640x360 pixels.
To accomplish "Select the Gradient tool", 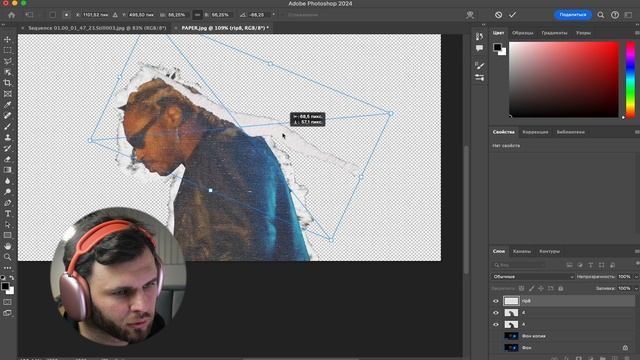I will (7, 170).
